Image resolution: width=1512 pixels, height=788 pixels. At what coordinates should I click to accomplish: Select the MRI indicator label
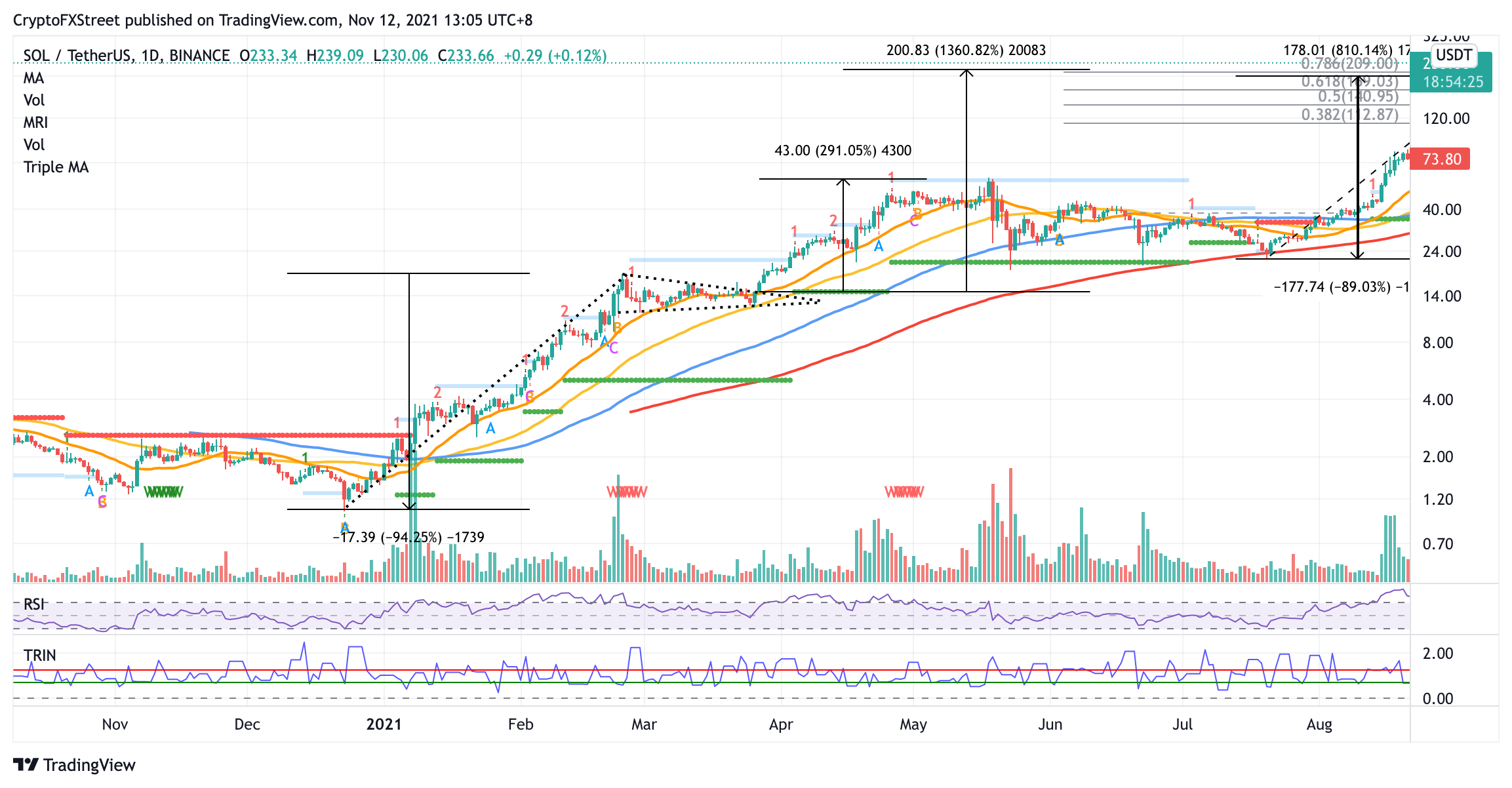click(x=35, y=123)
